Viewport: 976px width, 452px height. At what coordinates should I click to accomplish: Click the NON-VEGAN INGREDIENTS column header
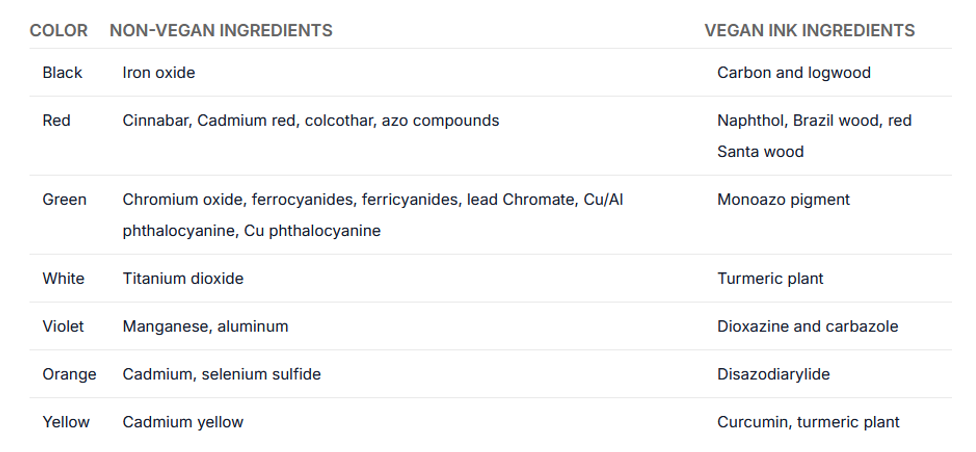tap(221, 30)
